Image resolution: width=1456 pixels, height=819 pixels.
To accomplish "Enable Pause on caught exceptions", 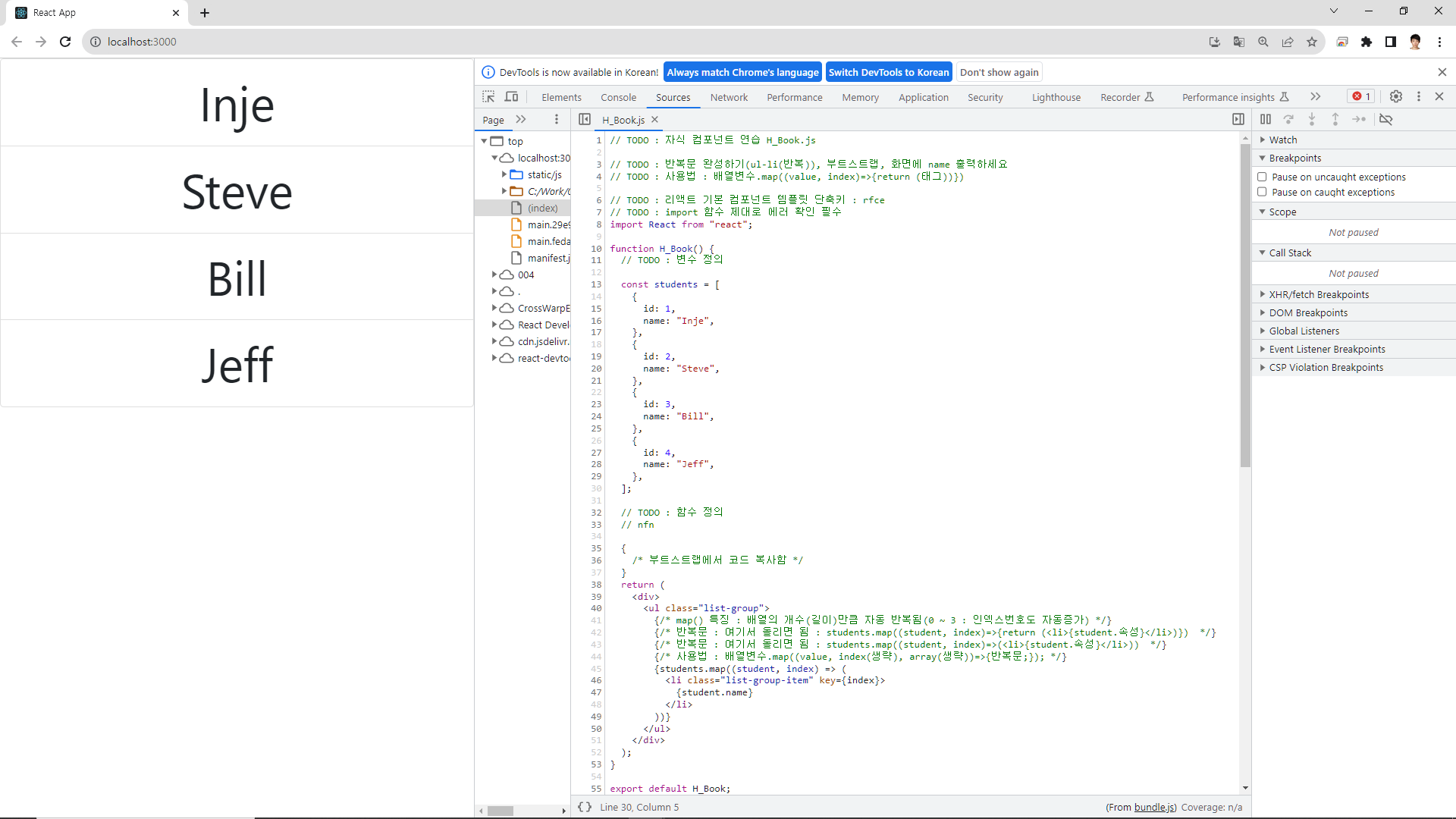I will tap(1262, 192).
